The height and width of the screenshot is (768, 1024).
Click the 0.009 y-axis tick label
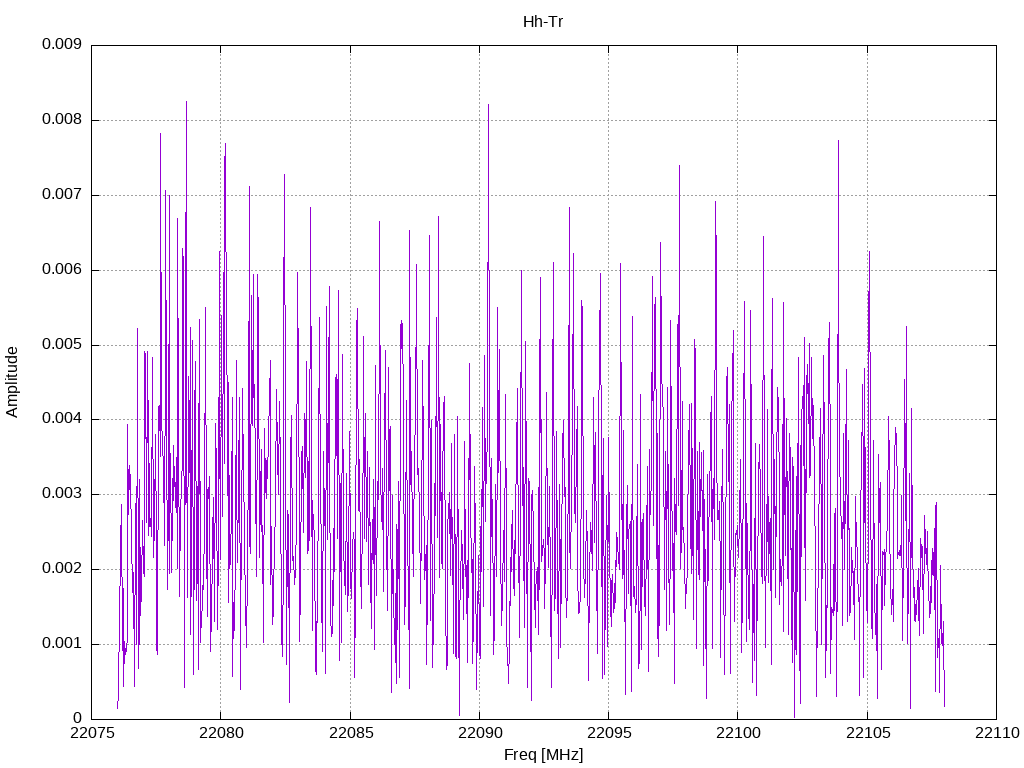[62, 44]
